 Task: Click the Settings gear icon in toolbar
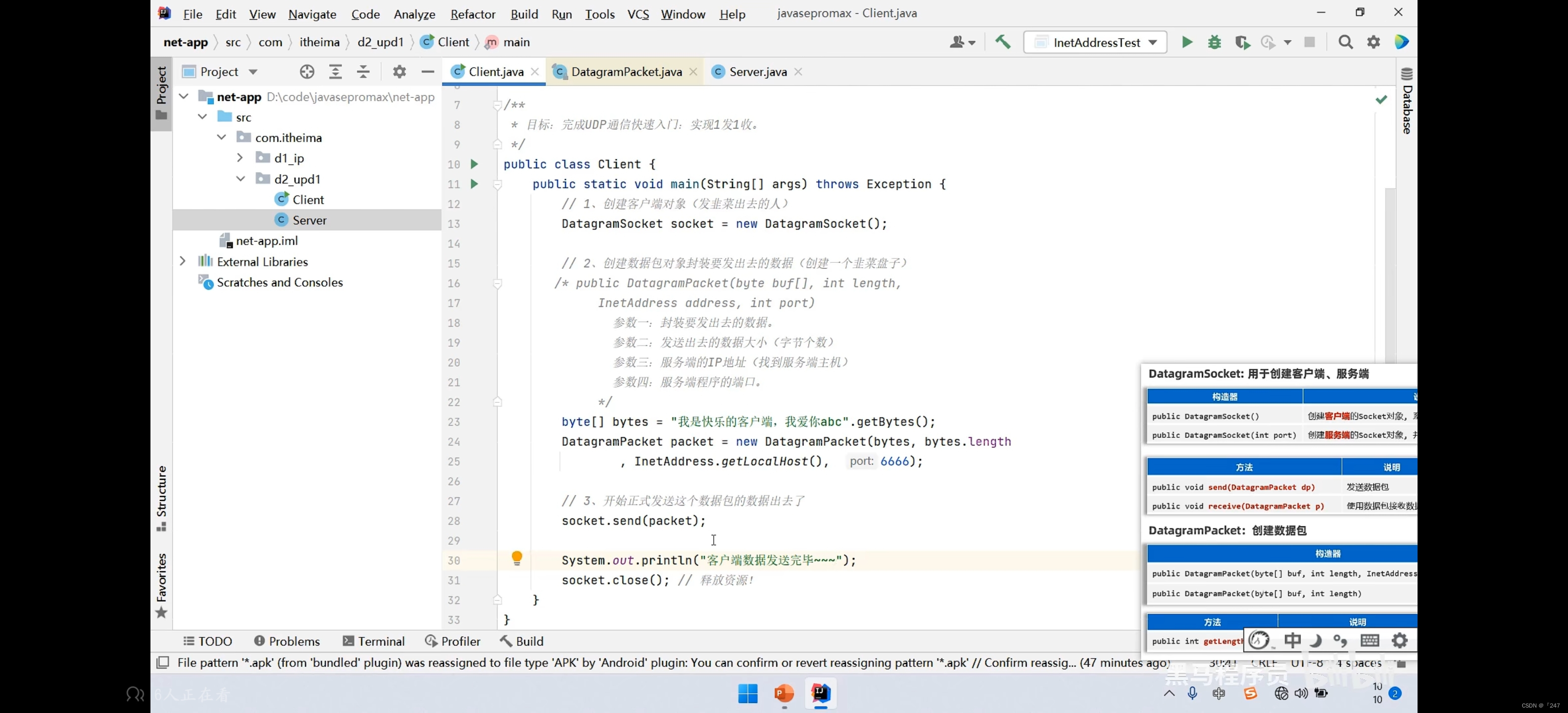[1374, 42]
